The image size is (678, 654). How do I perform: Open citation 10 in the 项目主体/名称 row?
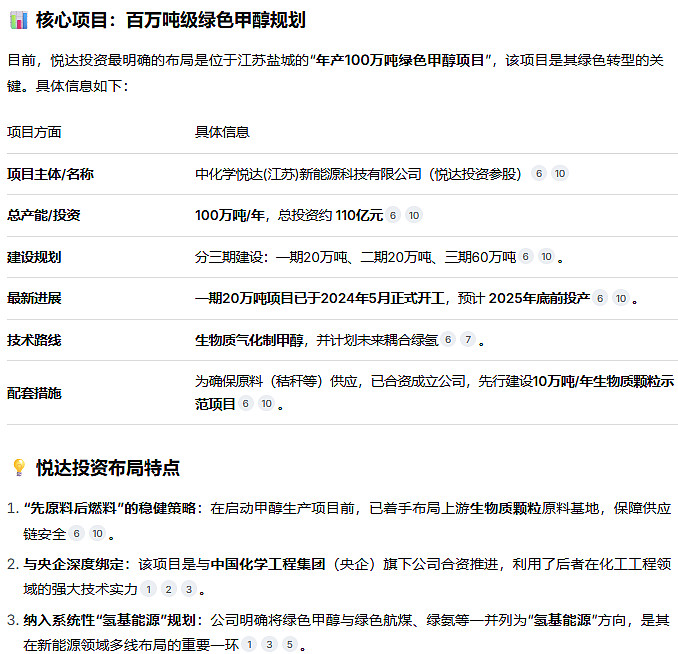coord(560,173)
